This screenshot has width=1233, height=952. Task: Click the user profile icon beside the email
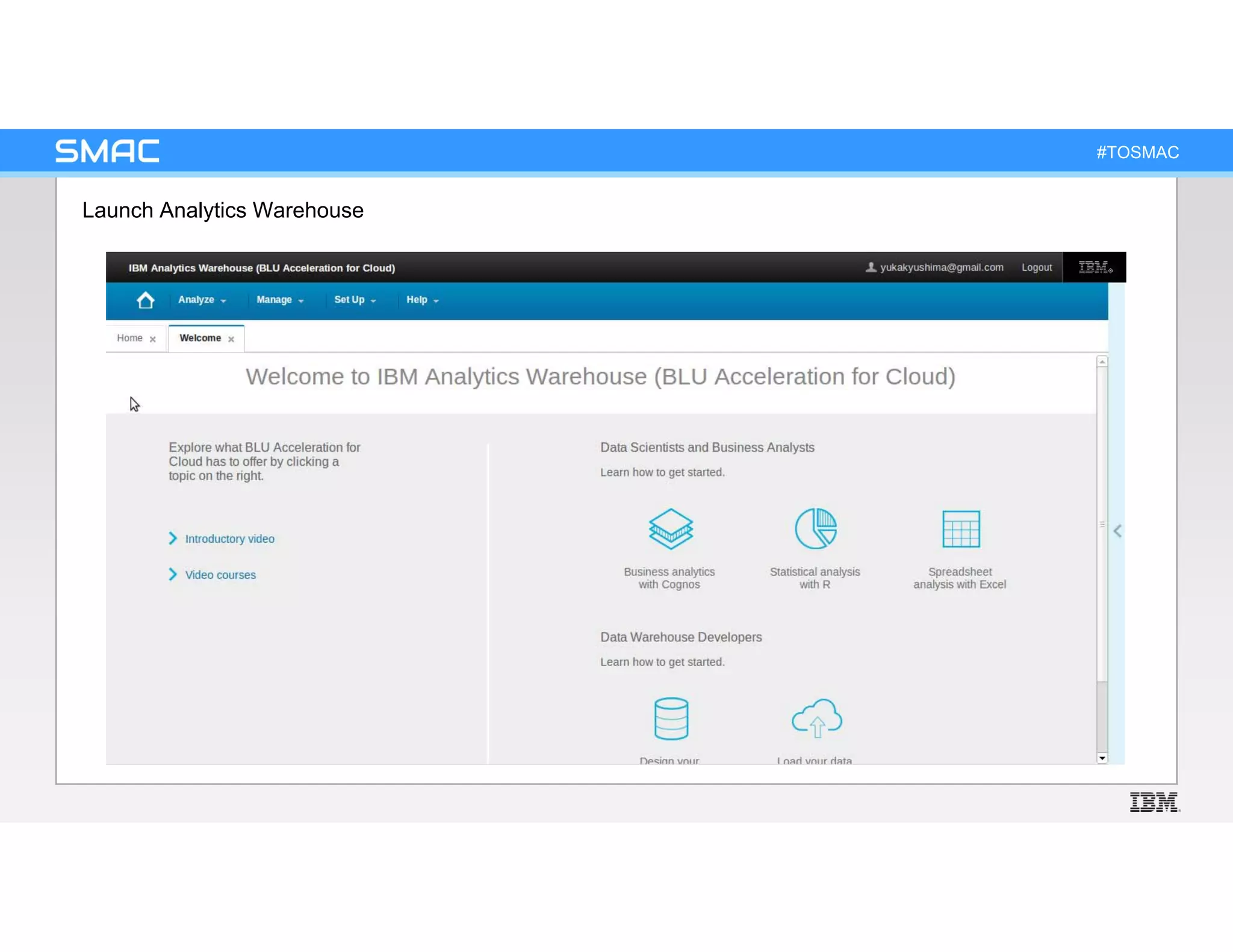click(871, 267)
